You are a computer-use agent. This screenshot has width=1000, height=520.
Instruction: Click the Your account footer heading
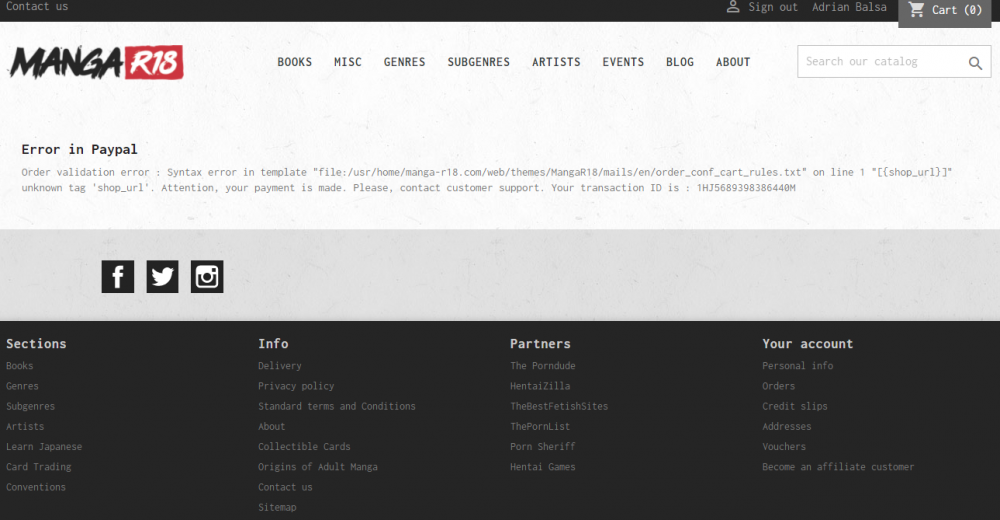(807, 344)
